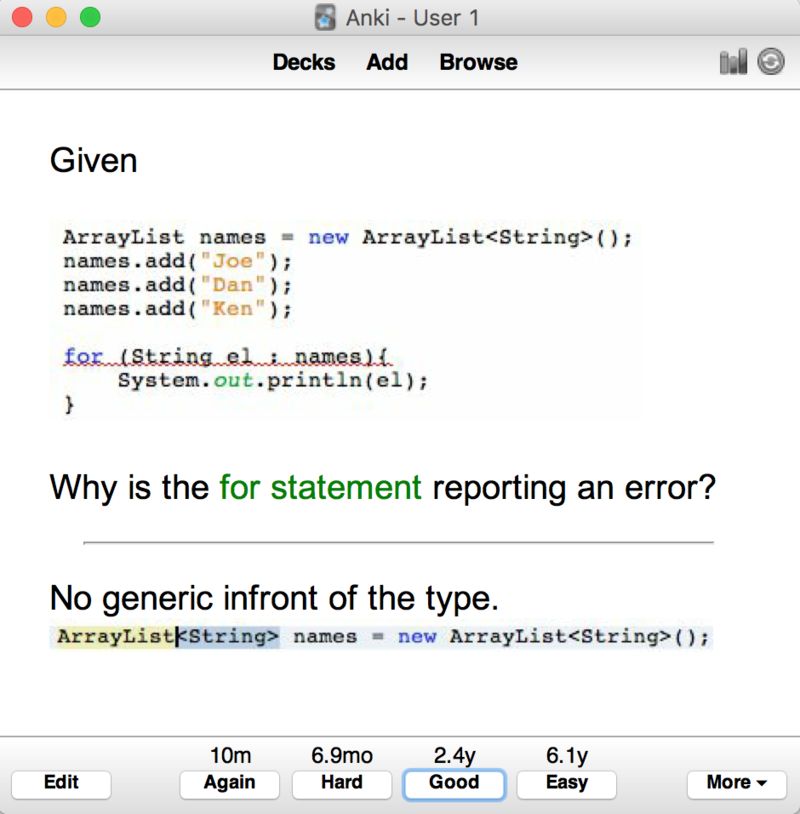This screenshot has width=800, height=814.
Task: Open the Add card dialog
Action: [x=386, y=62]
